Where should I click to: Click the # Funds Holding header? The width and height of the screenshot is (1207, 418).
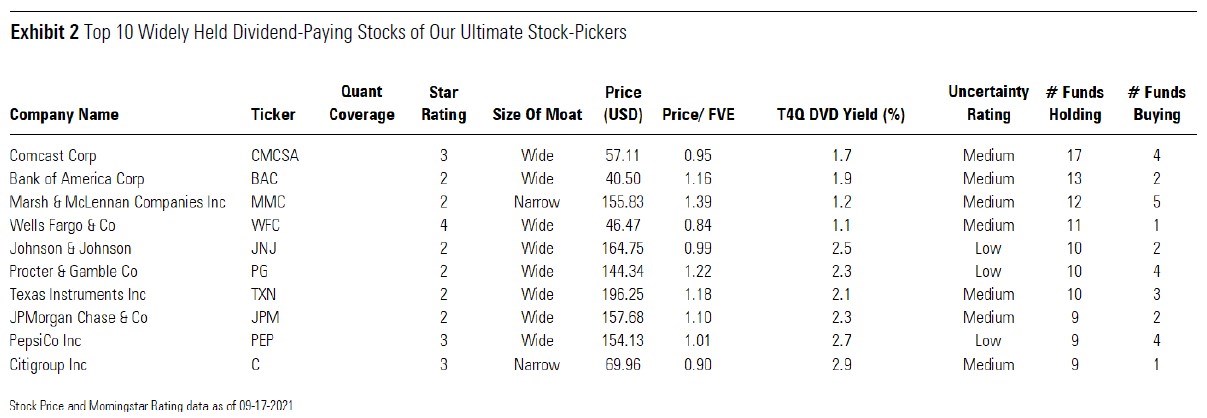point(1074,104)
